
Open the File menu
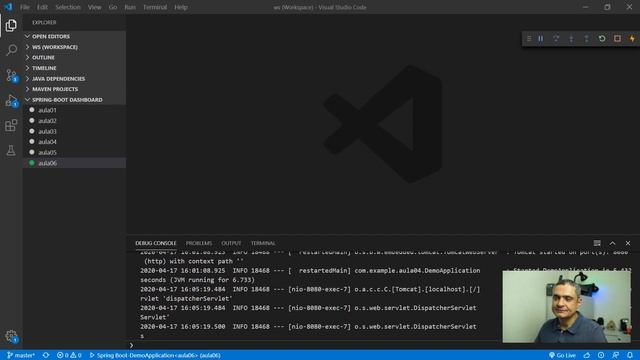[24, 7]
